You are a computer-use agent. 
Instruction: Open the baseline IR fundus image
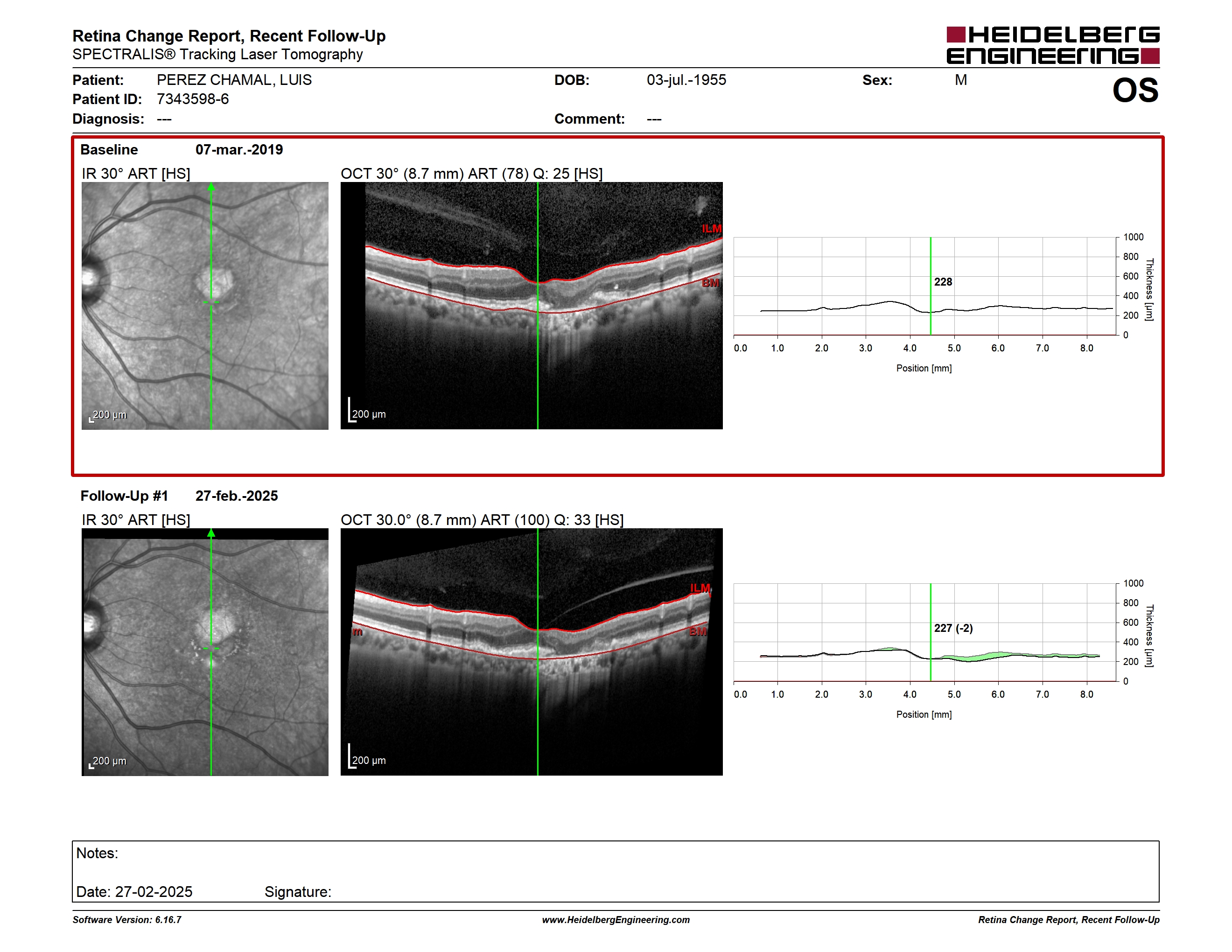pos(205,306)
